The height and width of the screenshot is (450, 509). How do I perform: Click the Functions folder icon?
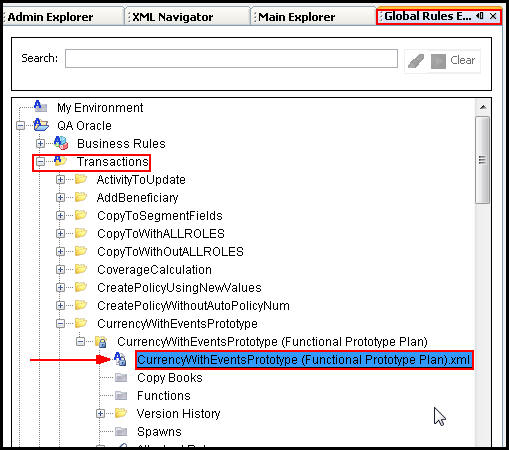pos(121,396)
